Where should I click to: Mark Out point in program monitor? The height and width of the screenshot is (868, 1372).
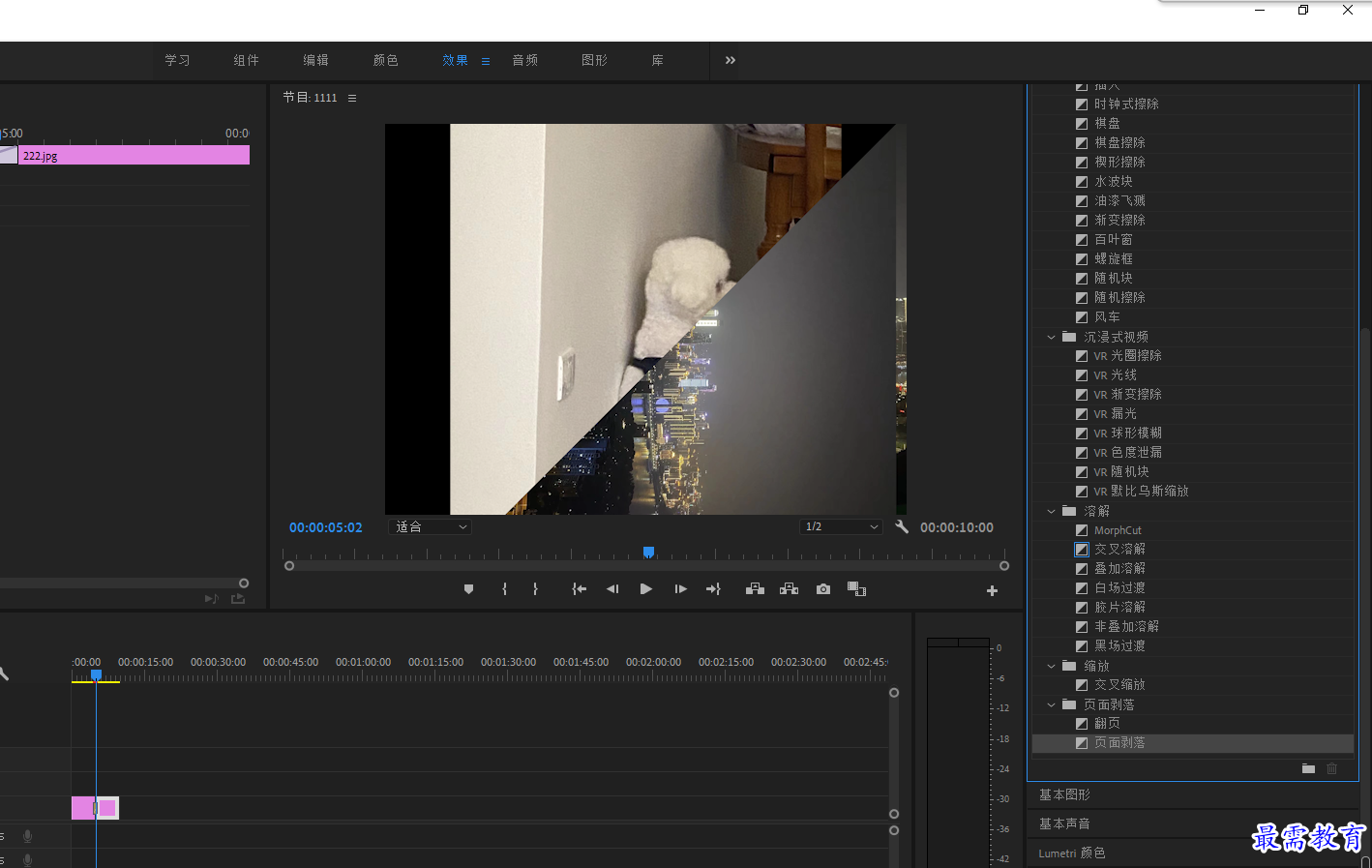(535, 589)
